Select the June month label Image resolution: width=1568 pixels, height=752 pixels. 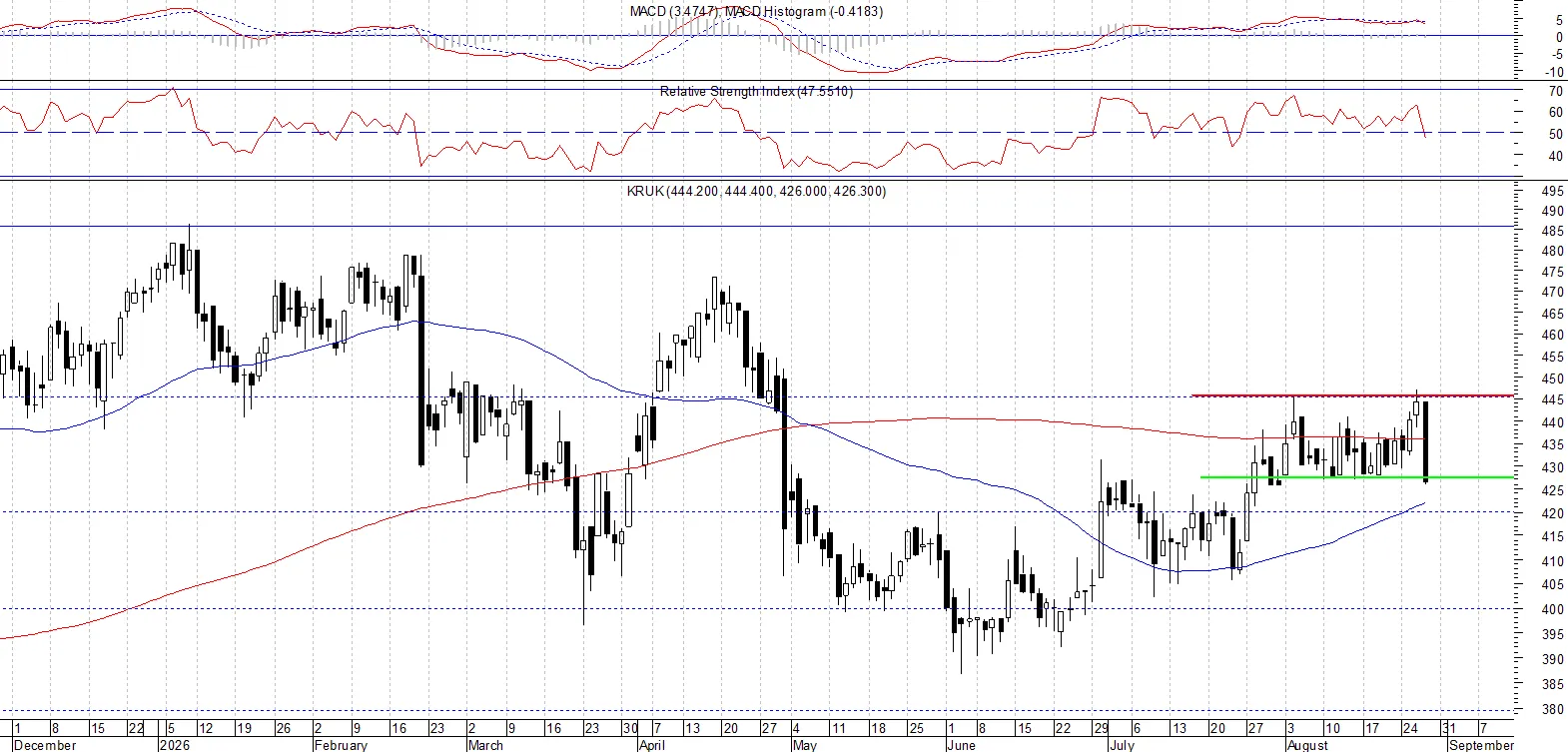coord(961,745)
